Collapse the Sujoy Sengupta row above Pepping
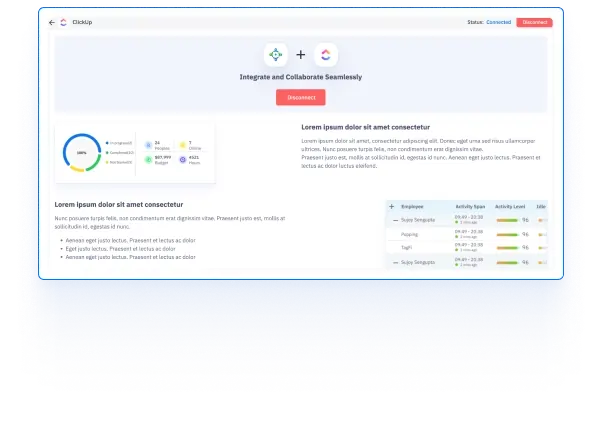Viewport: 602px width, 438px height. [395, 220]
